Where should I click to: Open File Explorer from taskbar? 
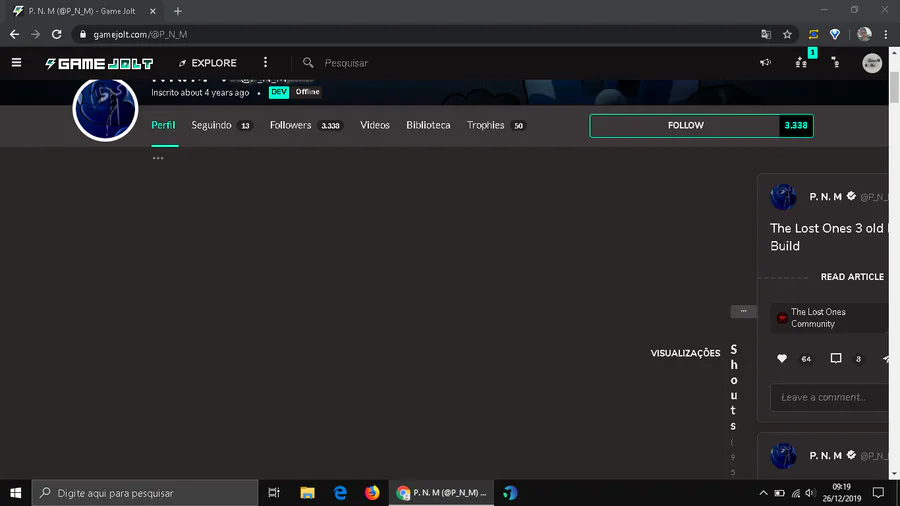pyautogui.click(x=308, y=493)
